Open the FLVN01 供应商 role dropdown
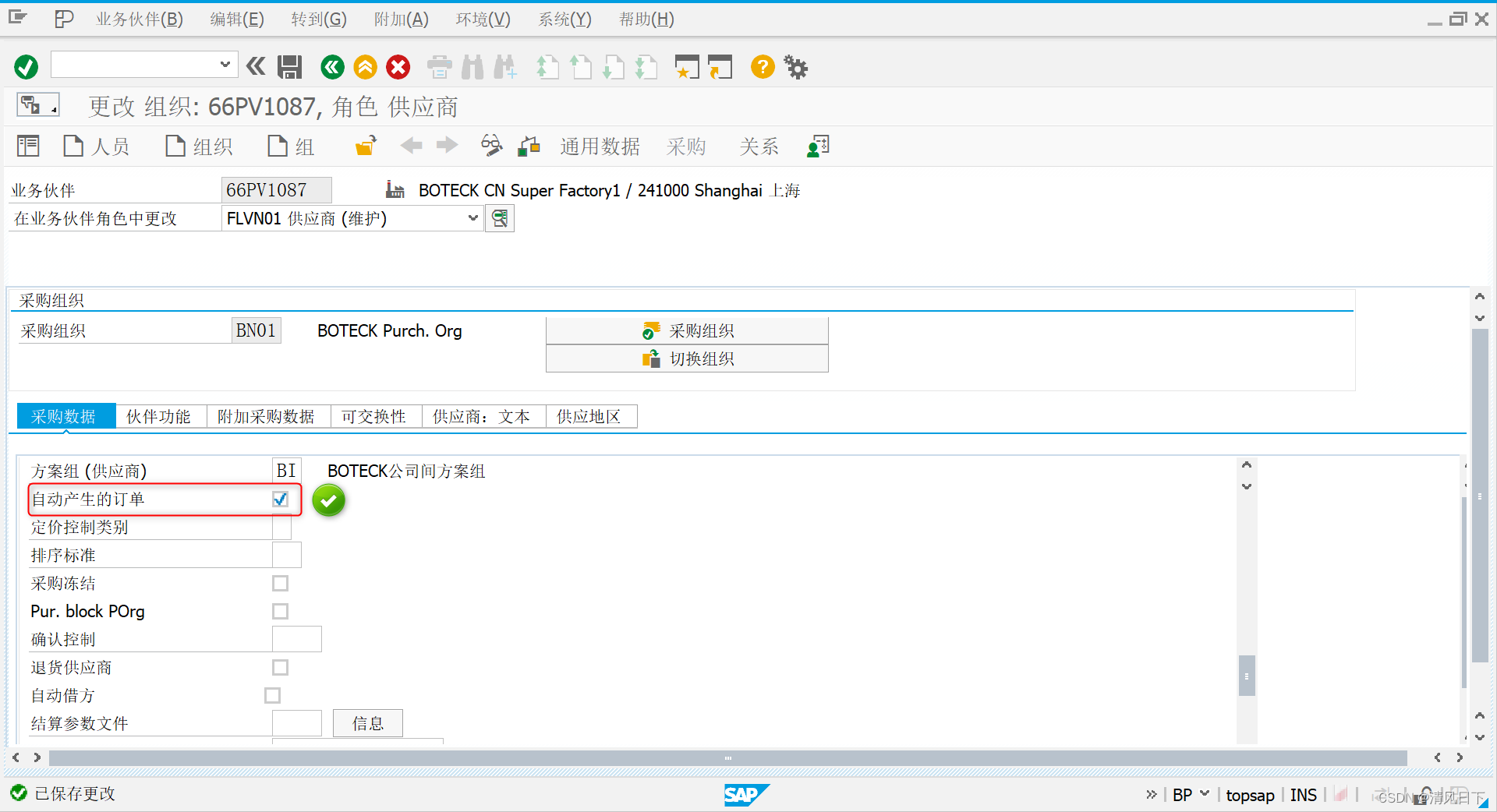Screen dimensions: 1497x812 [472, 218]
